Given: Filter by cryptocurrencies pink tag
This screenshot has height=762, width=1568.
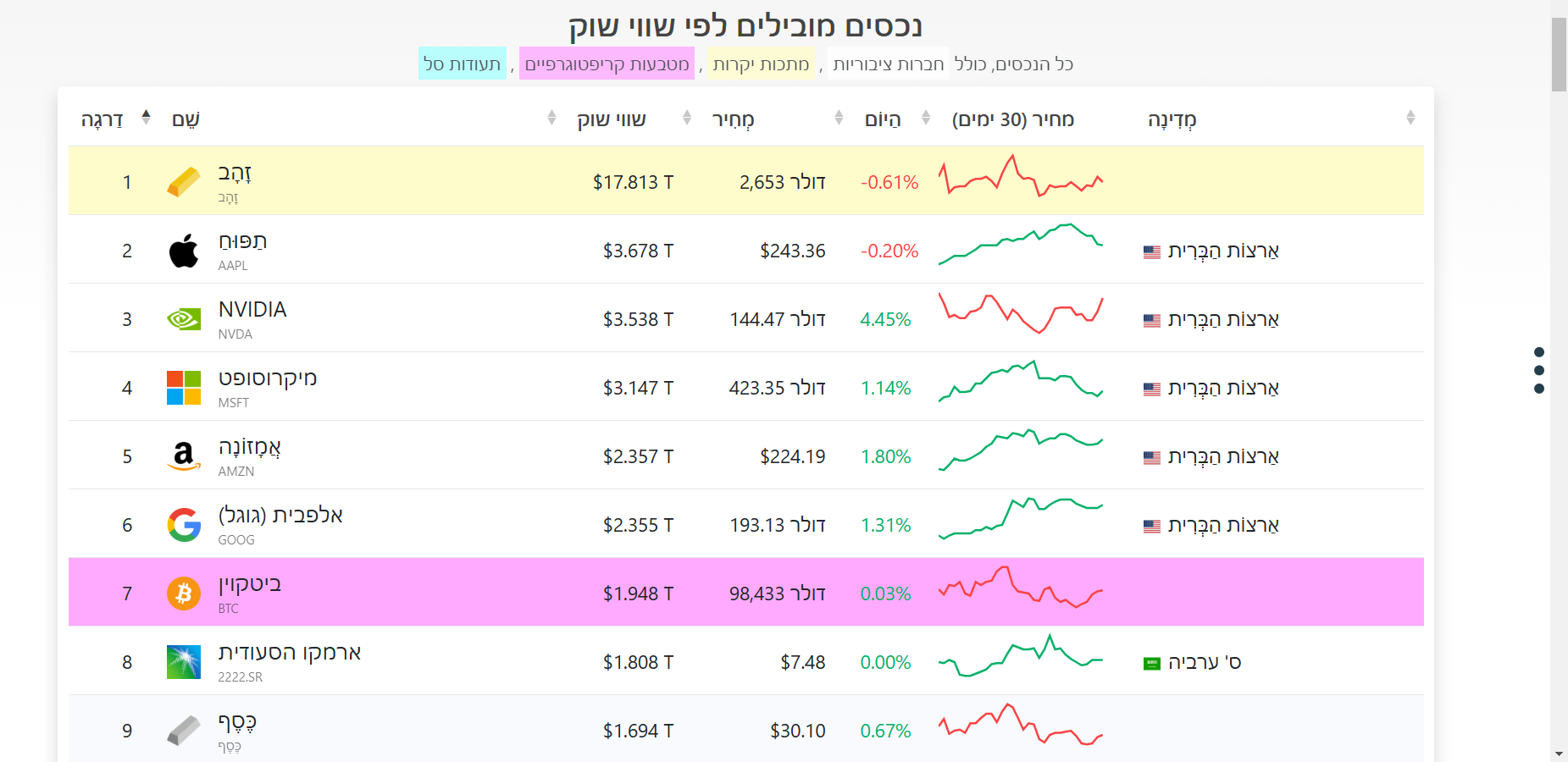Looking at the screenshot, I should (607, 64).
